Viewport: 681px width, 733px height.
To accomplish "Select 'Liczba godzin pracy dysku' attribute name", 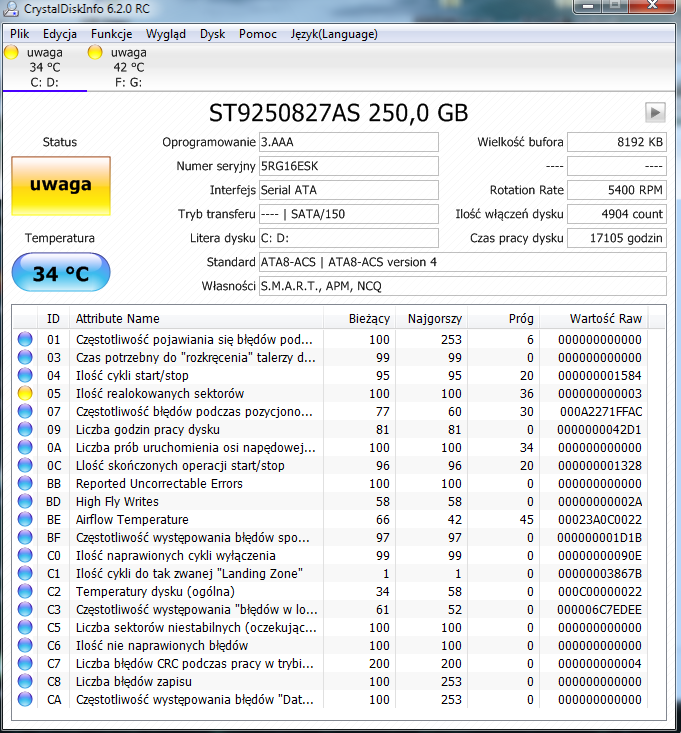I will [x=148, y=430].
